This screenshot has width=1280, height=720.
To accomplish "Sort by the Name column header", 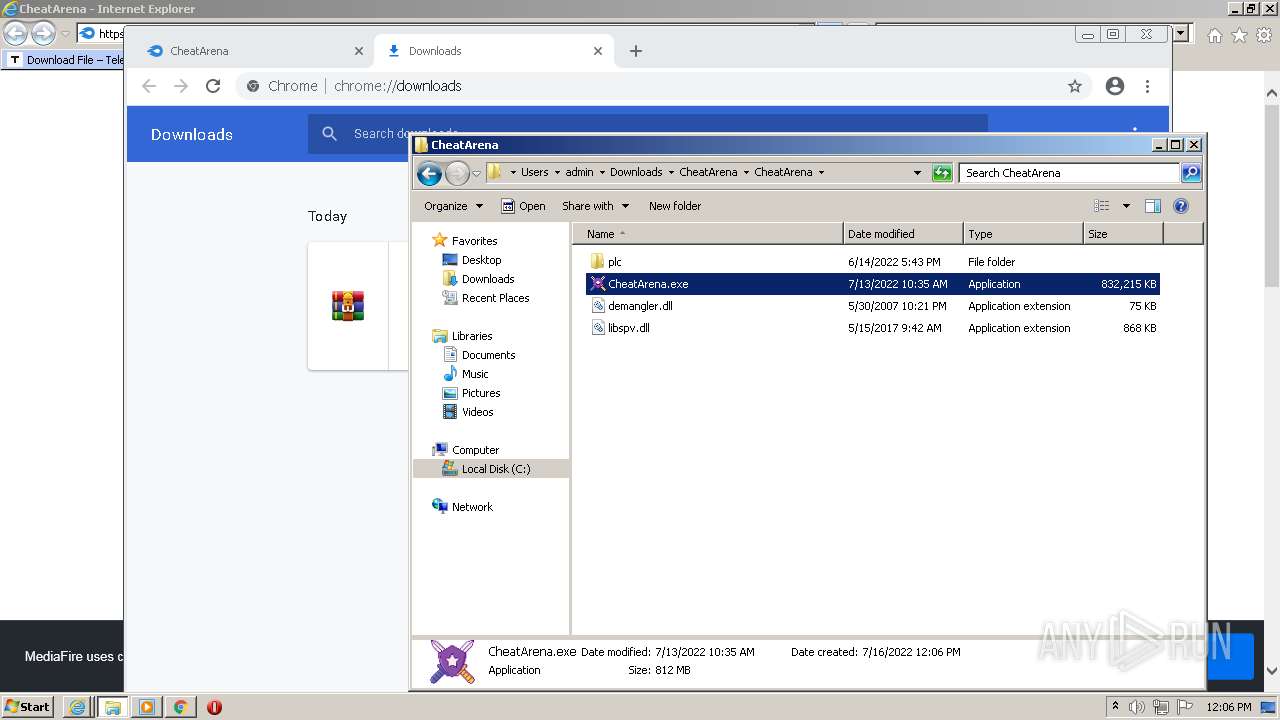I will pos(708,234).
